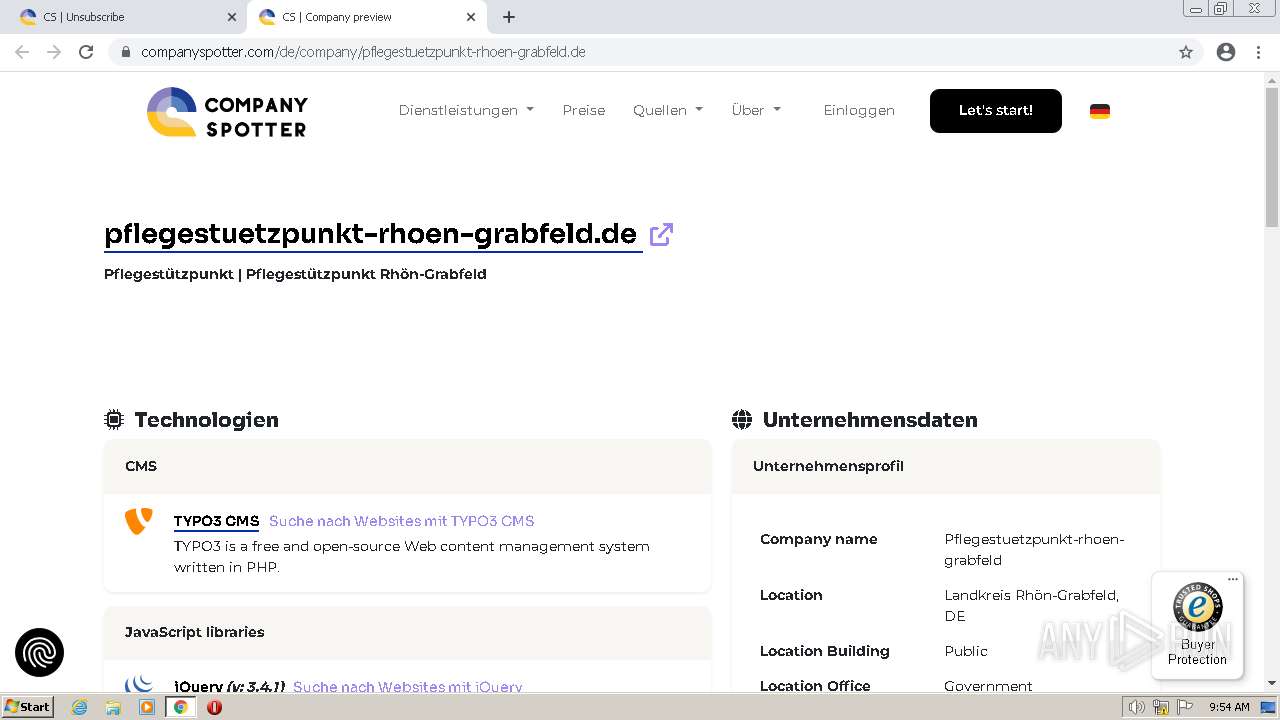The image size is (1280, 720).
Task: Expand the Quellen dropdown
Action: [x=668, y=110]
